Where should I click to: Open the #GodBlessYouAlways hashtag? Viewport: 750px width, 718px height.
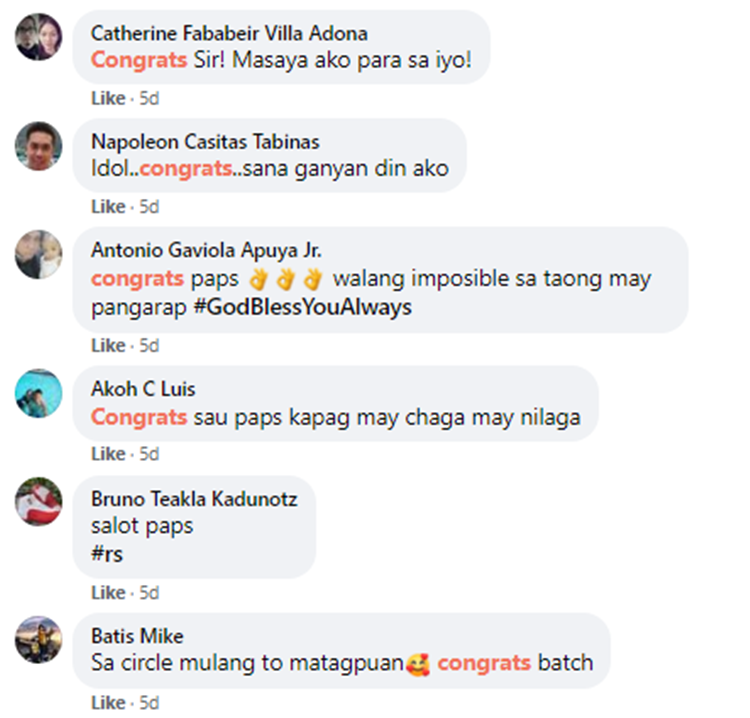(x=302, y=307)
